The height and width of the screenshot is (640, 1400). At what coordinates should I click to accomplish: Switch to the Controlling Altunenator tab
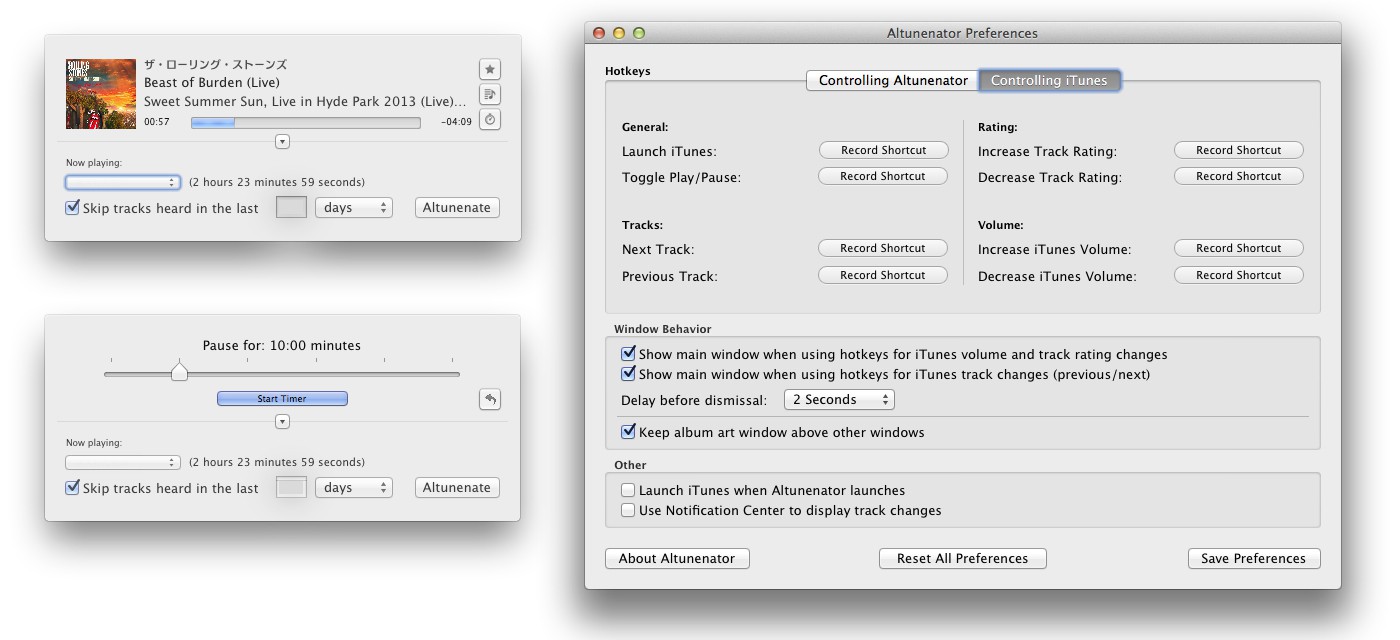point(893,80)
